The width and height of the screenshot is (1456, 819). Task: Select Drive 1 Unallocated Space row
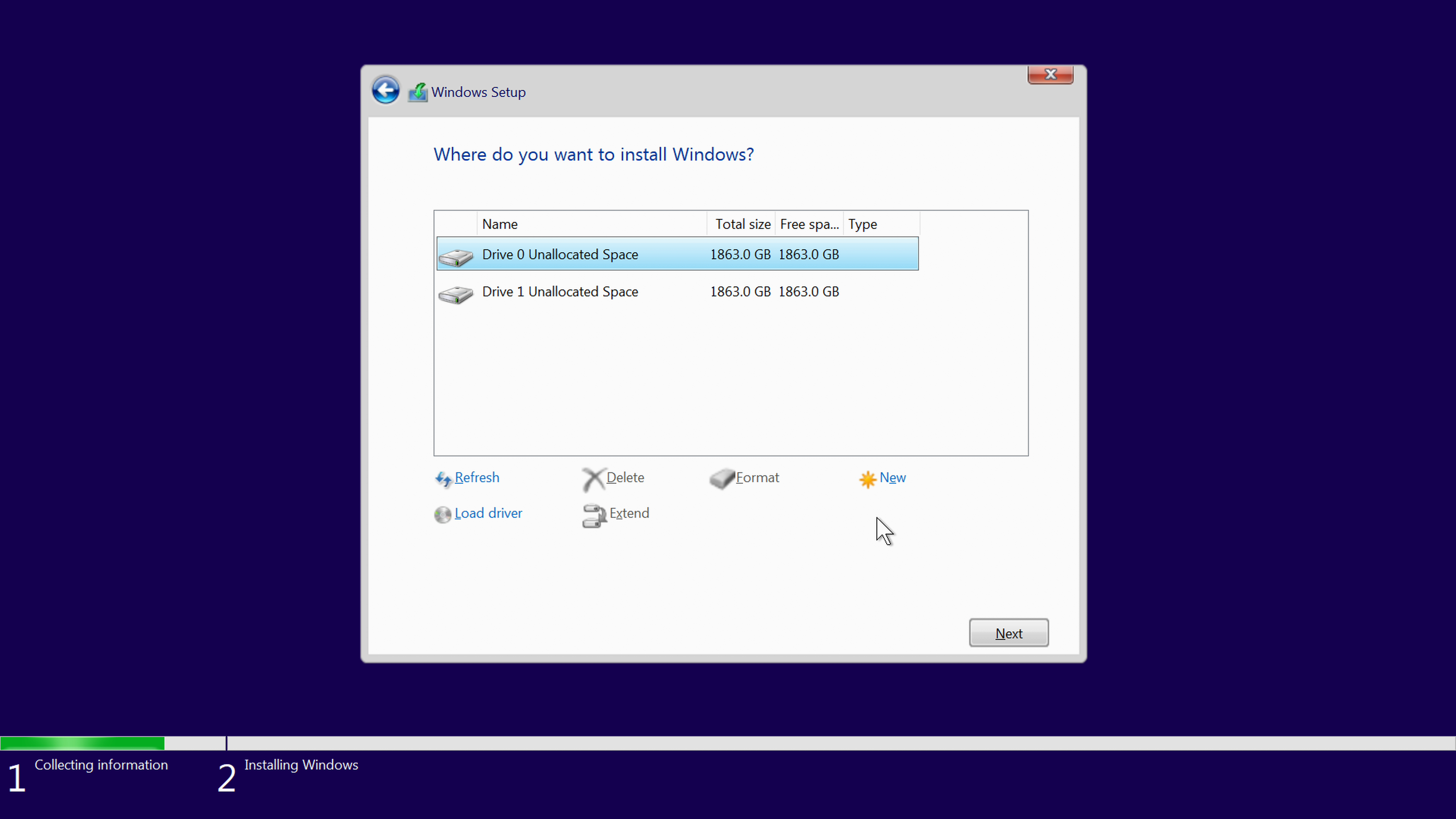(x=677, y=292)
